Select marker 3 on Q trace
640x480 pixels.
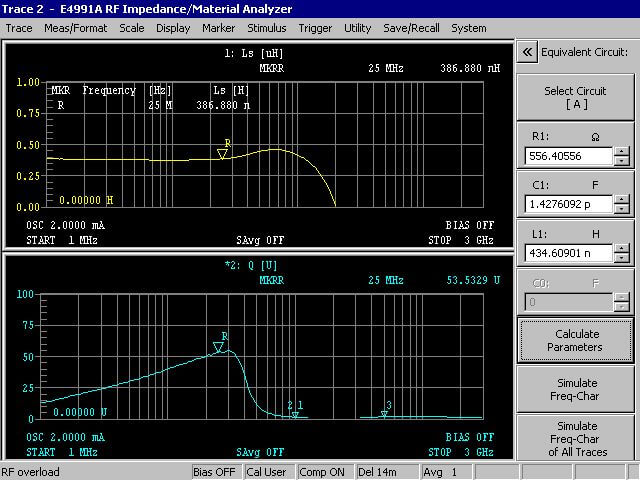(384, 413)
